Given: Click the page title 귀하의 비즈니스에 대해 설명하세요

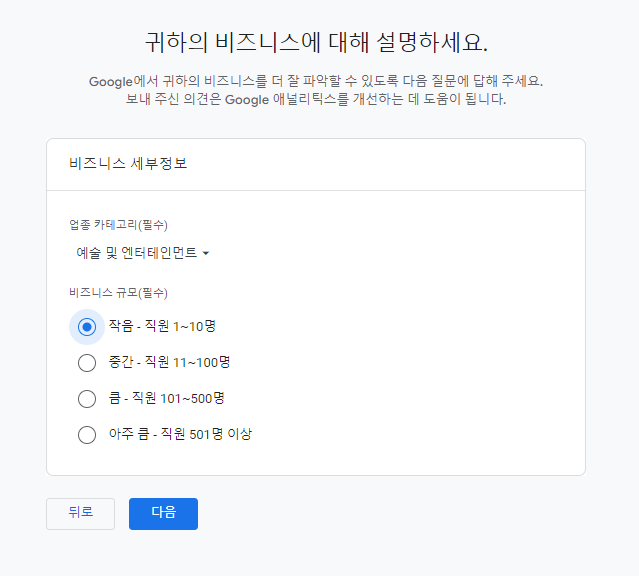Looking at the screenshot, I should pyautogui.click(x=316, y=42).
